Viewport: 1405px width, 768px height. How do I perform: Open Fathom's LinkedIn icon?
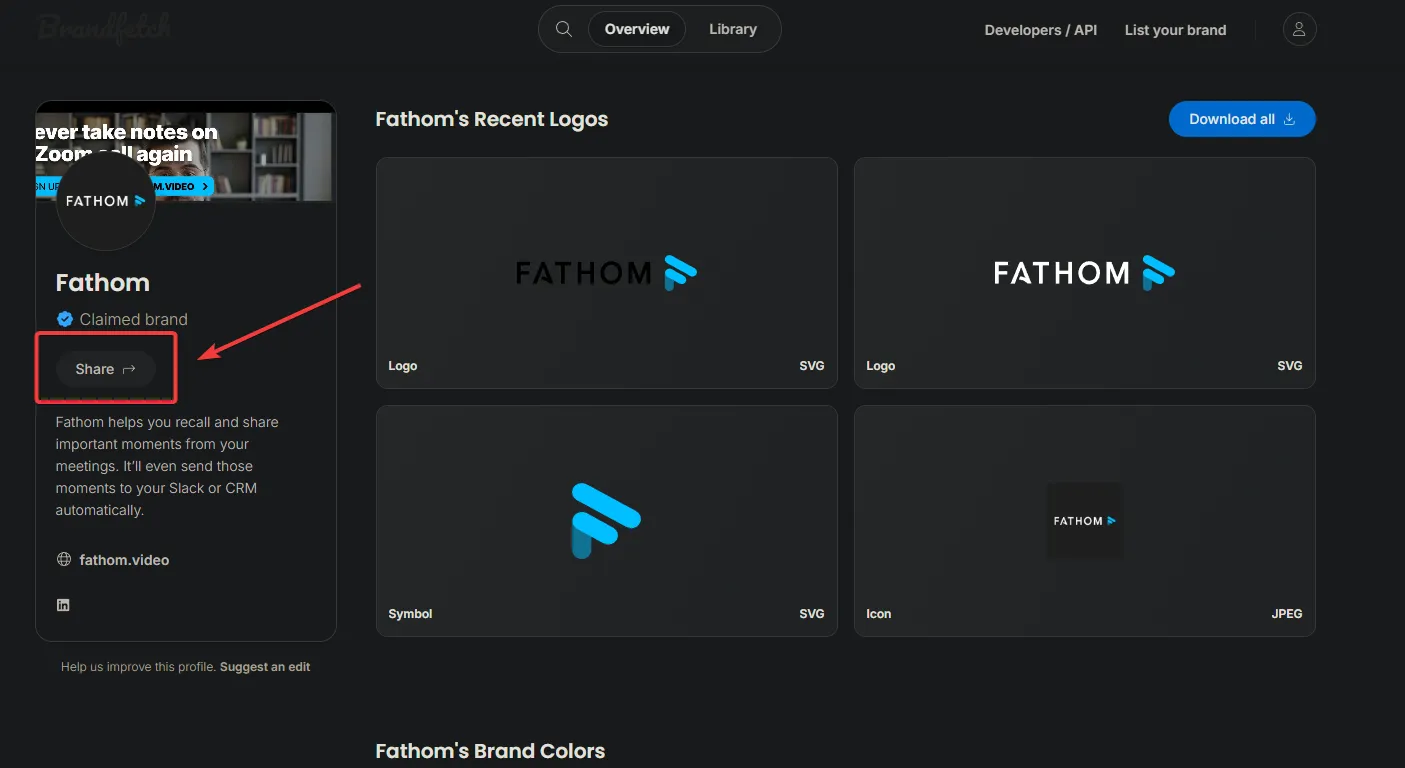63,605
